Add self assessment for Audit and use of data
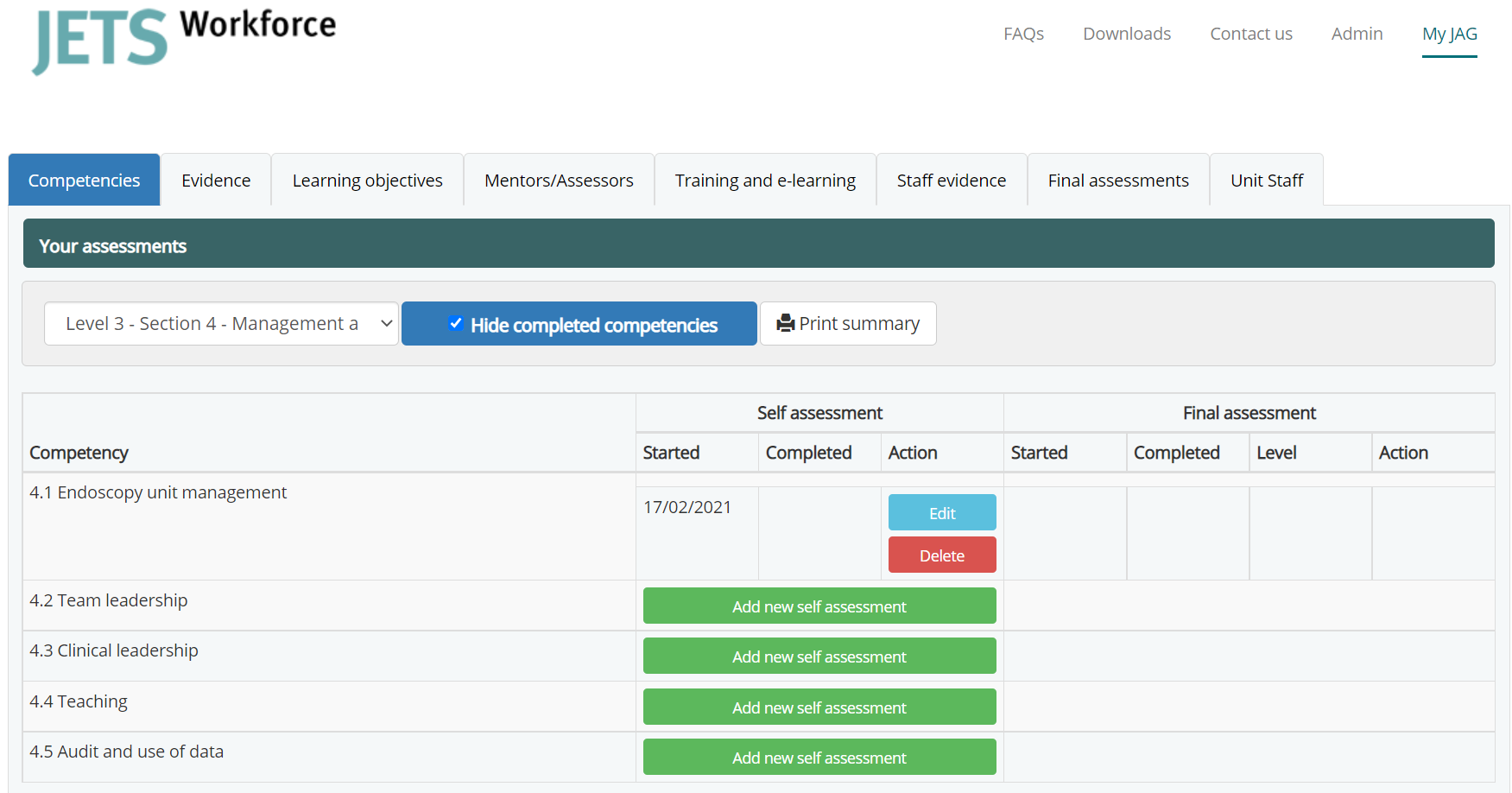Viewport: 1512px width, 793px height. click(x=819, y=758)
